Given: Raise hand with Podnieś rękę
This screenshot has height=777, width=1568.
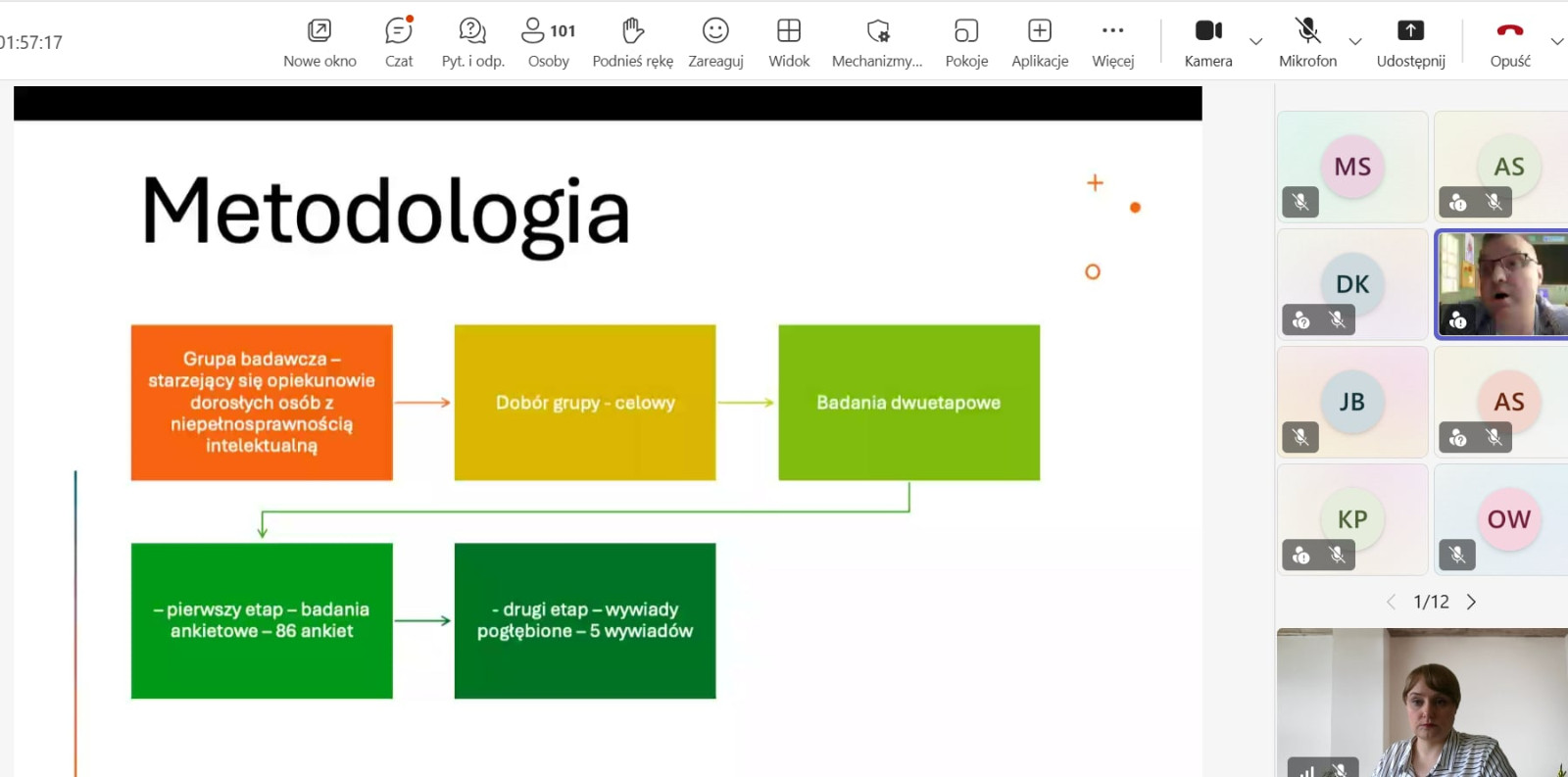Looking at the screenshot, I should [x=632, y=41].
